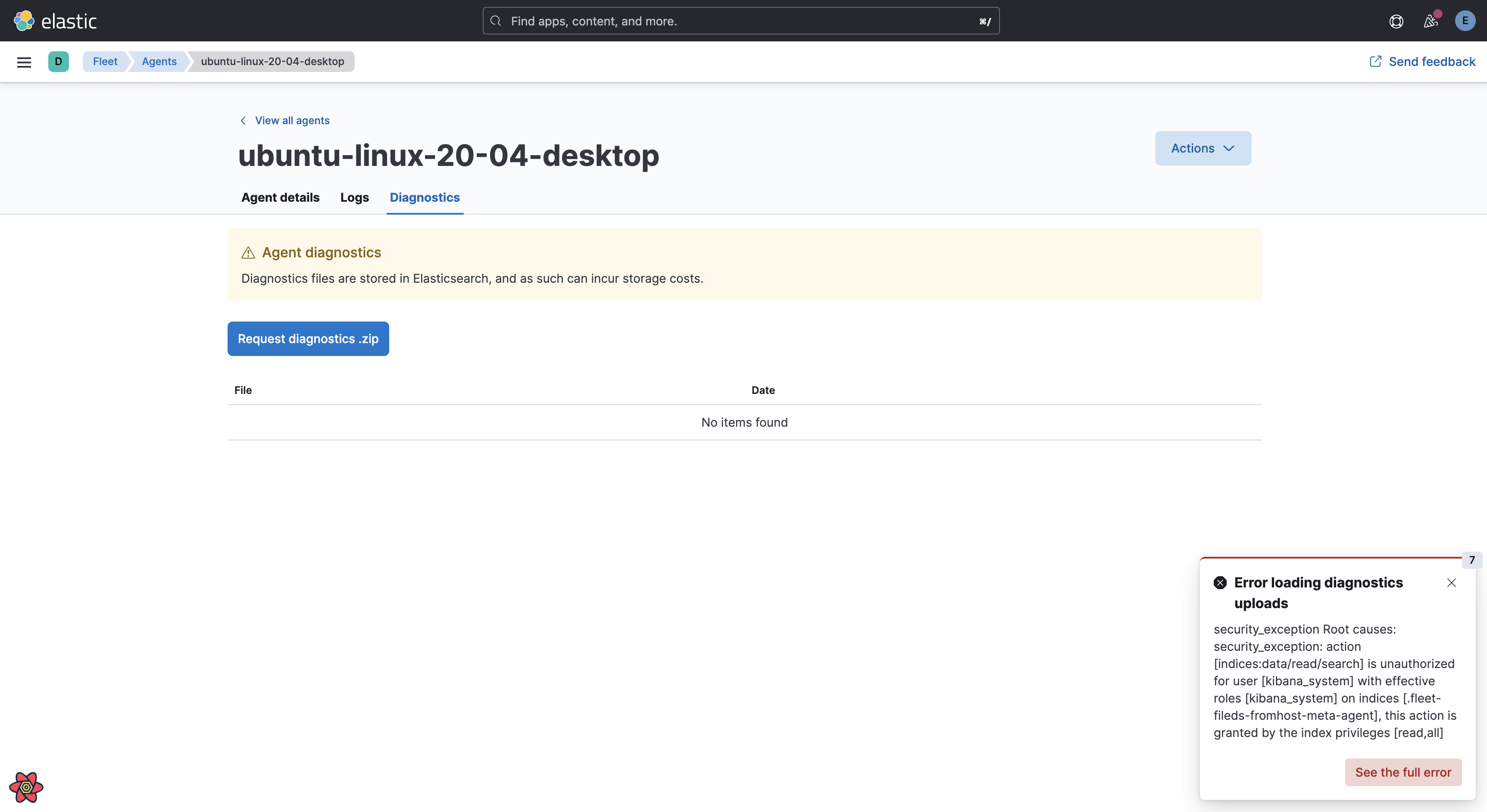Open the breadcrumb trail's Fleet entry
Image resolution: width=1487 pixels, height=812 pixels.
[104, 61]
